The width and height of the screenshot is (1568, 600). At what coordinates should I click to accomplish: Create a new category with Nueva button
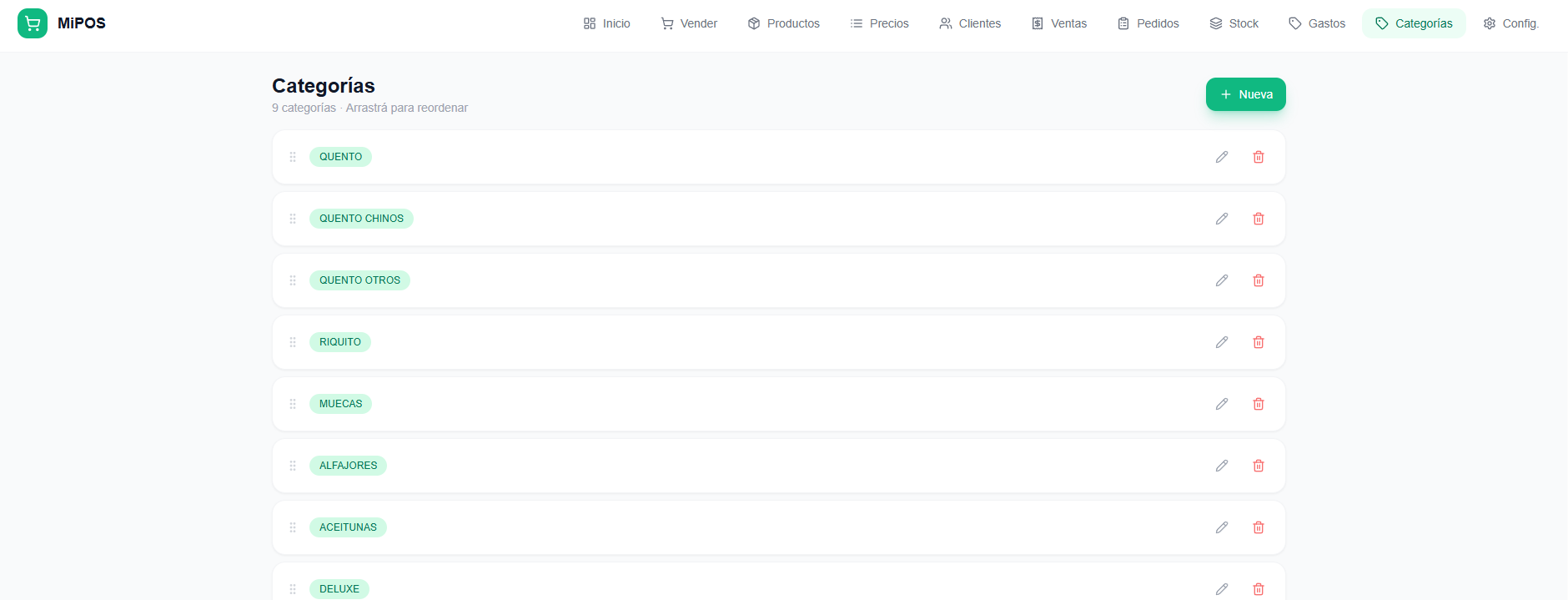click(1245, 94)
